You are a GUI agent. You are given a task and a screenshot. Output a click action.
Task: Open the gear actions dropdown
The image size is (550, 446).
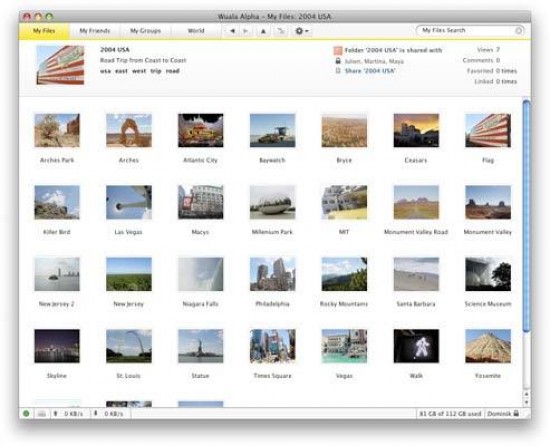pos(302,31)
